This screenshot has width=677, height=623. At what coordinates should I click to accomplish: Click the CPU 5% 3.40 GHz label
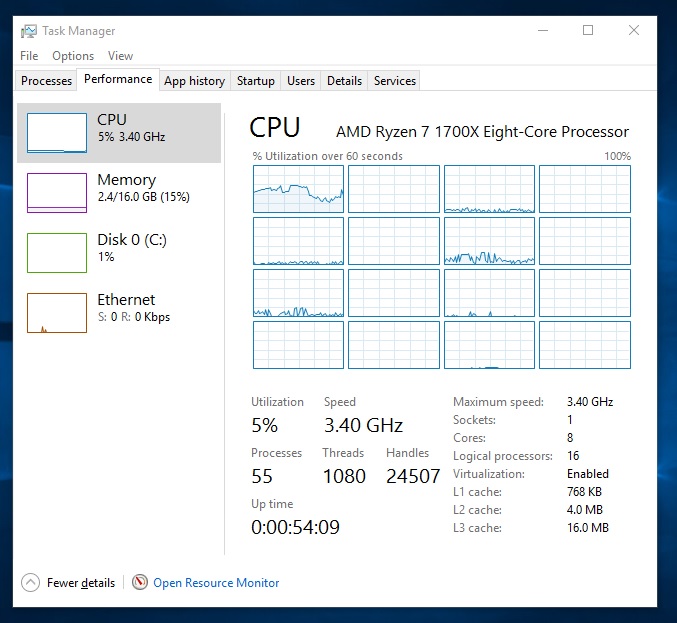pyautogui.click(x=131, y=128)
